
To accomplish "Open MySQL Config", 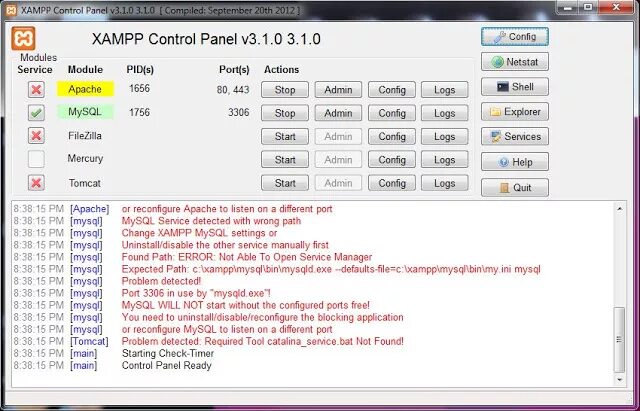I will click(x=392, y=113).
